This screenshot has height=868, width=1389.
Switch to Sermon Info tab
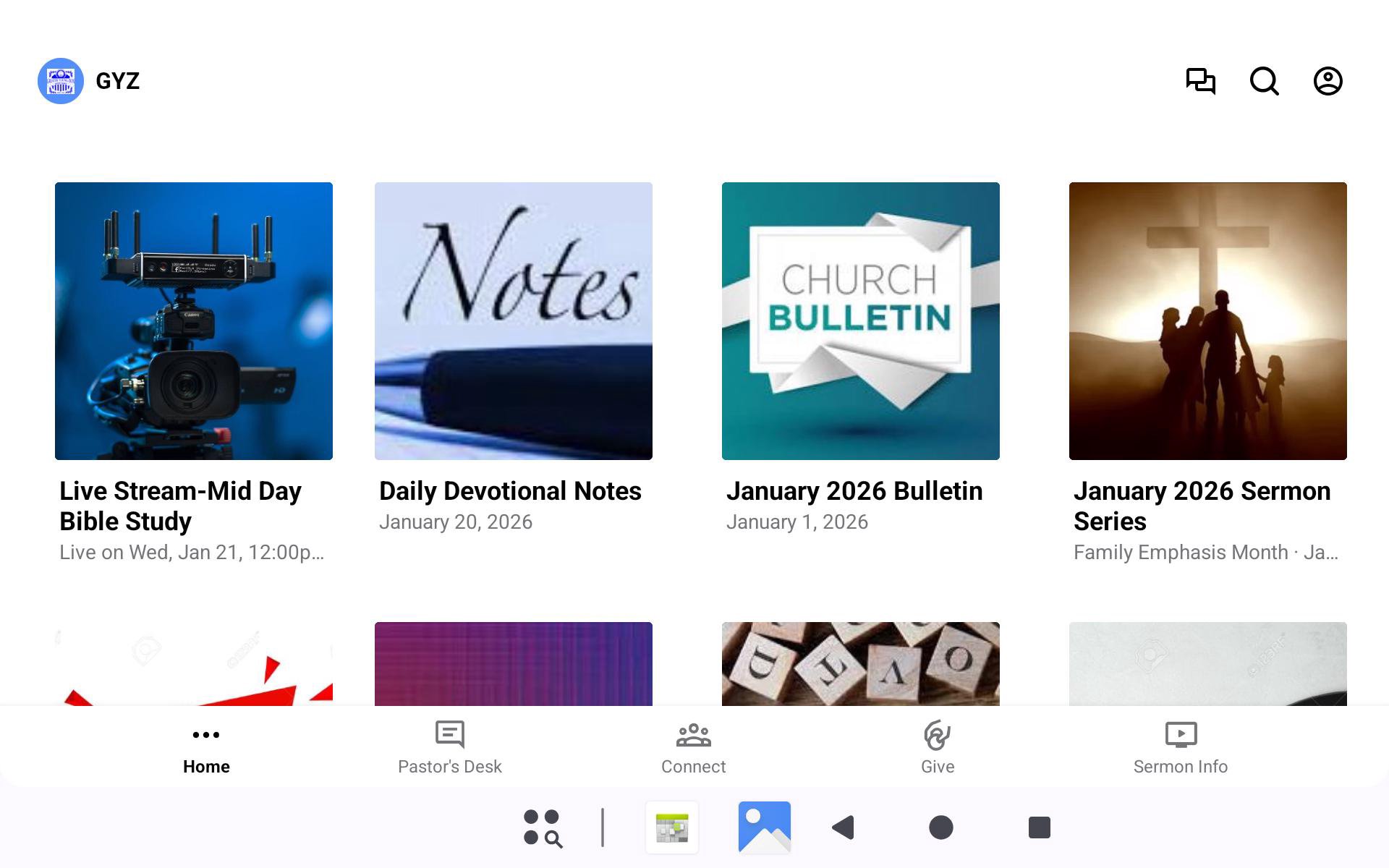[1180, 747]
